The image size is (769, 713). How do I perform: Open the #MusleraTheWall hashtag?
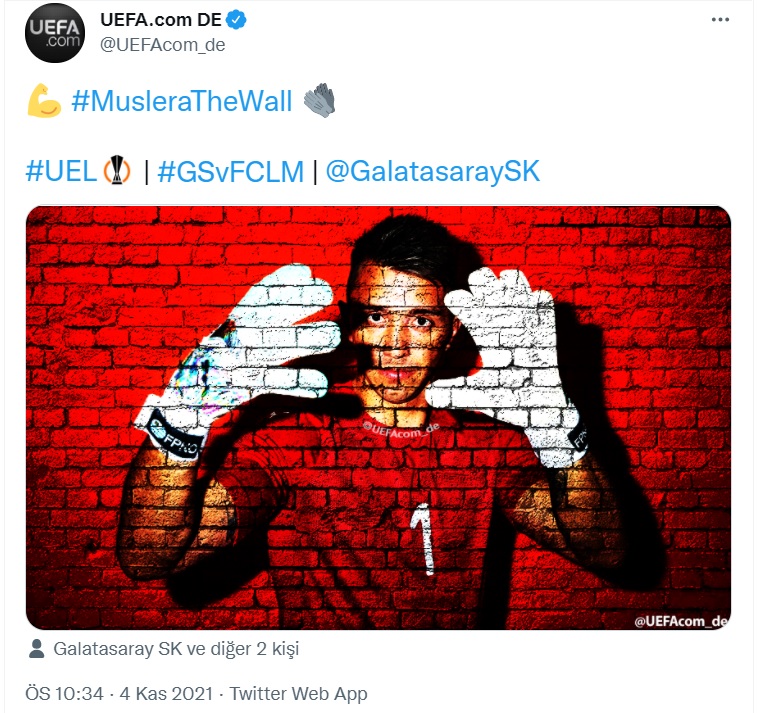182,101
